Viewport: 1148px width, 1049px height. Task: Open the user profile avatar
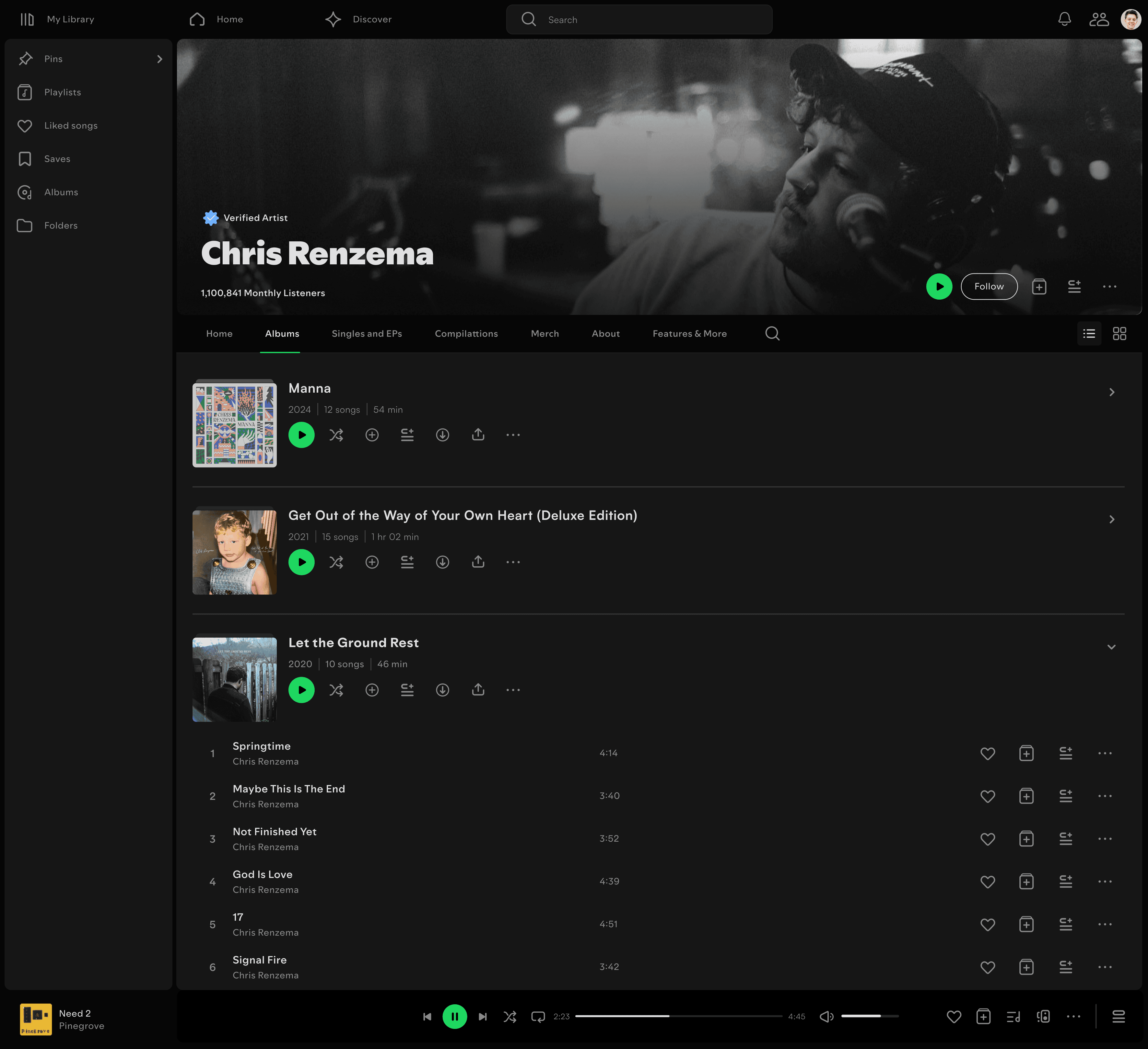click(1130, 19)
